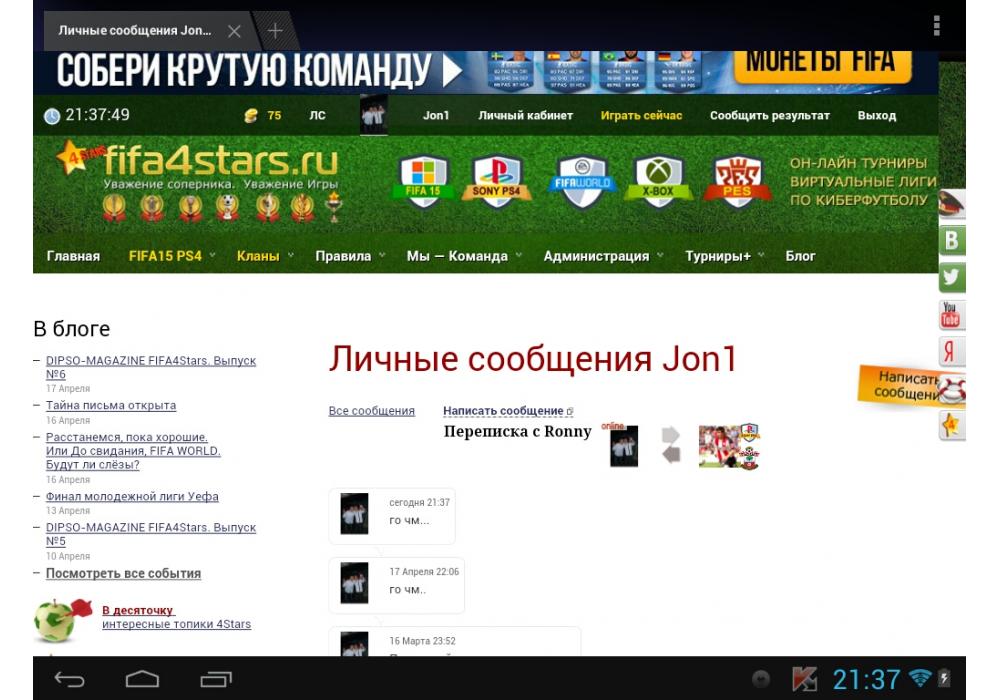Open Финал молодежной лиги Уефа post
Viewport: 1000px width, 700px height.
pyautogui.click(x=132, y=497)
